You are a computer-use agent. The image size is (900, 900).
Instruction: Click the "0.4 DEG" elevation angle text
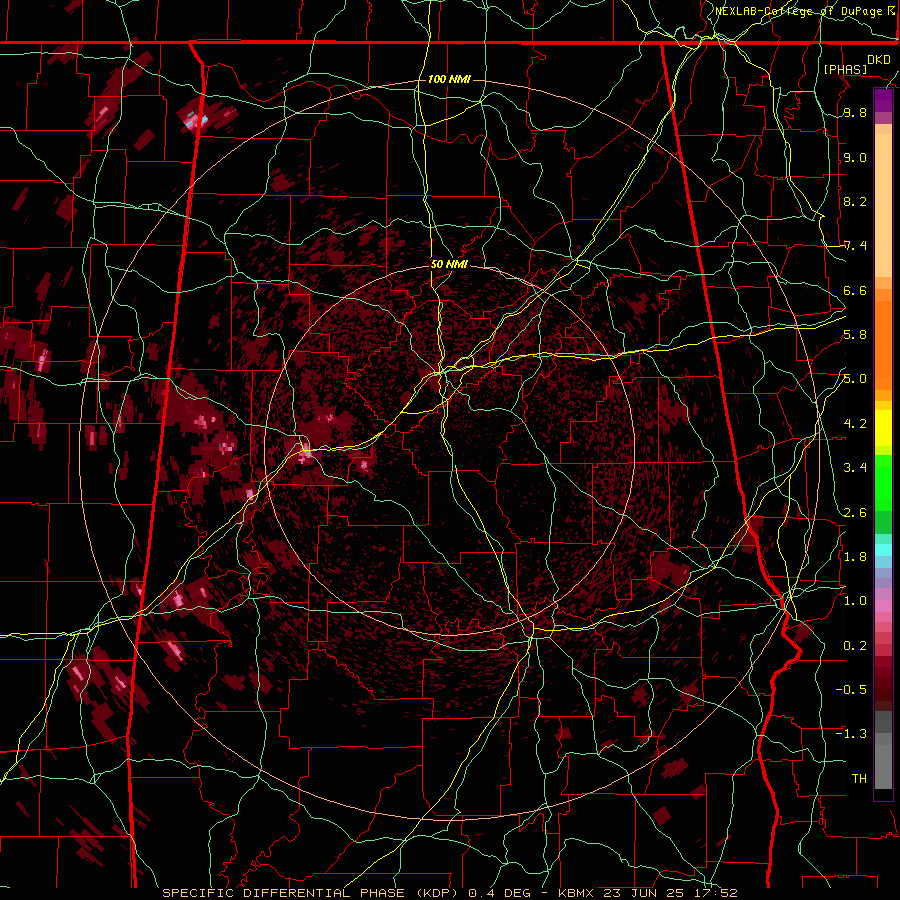(x=498, y=893)
